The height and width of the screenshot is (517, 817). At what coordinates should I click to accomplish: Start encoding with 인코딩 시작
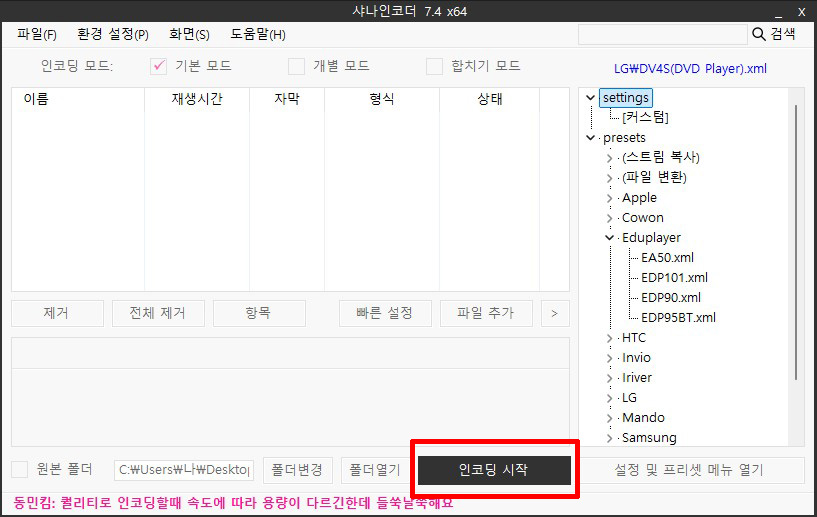click(x=494, y=470)
